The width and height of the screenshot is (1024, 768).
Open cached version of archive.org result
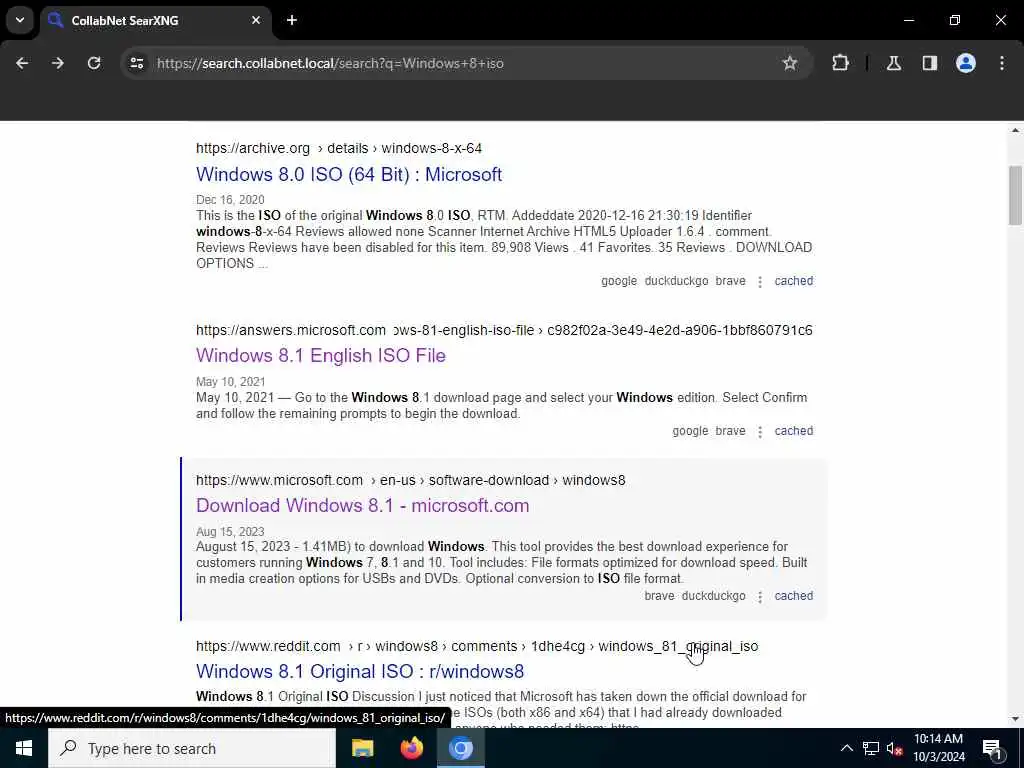(793, 281)
